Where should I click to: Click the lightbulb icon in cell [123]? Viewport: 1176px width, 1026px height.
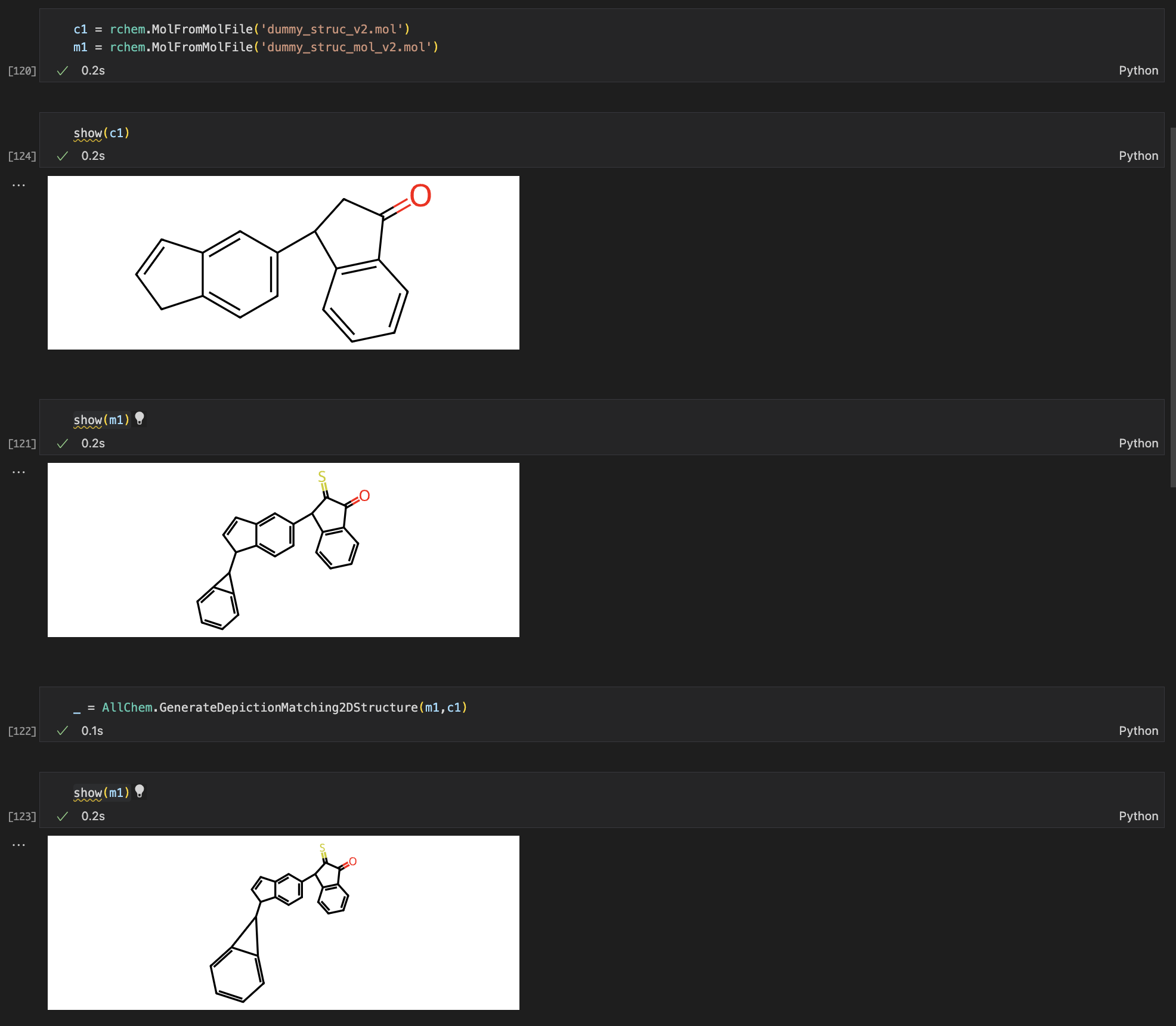click(140, 792)
